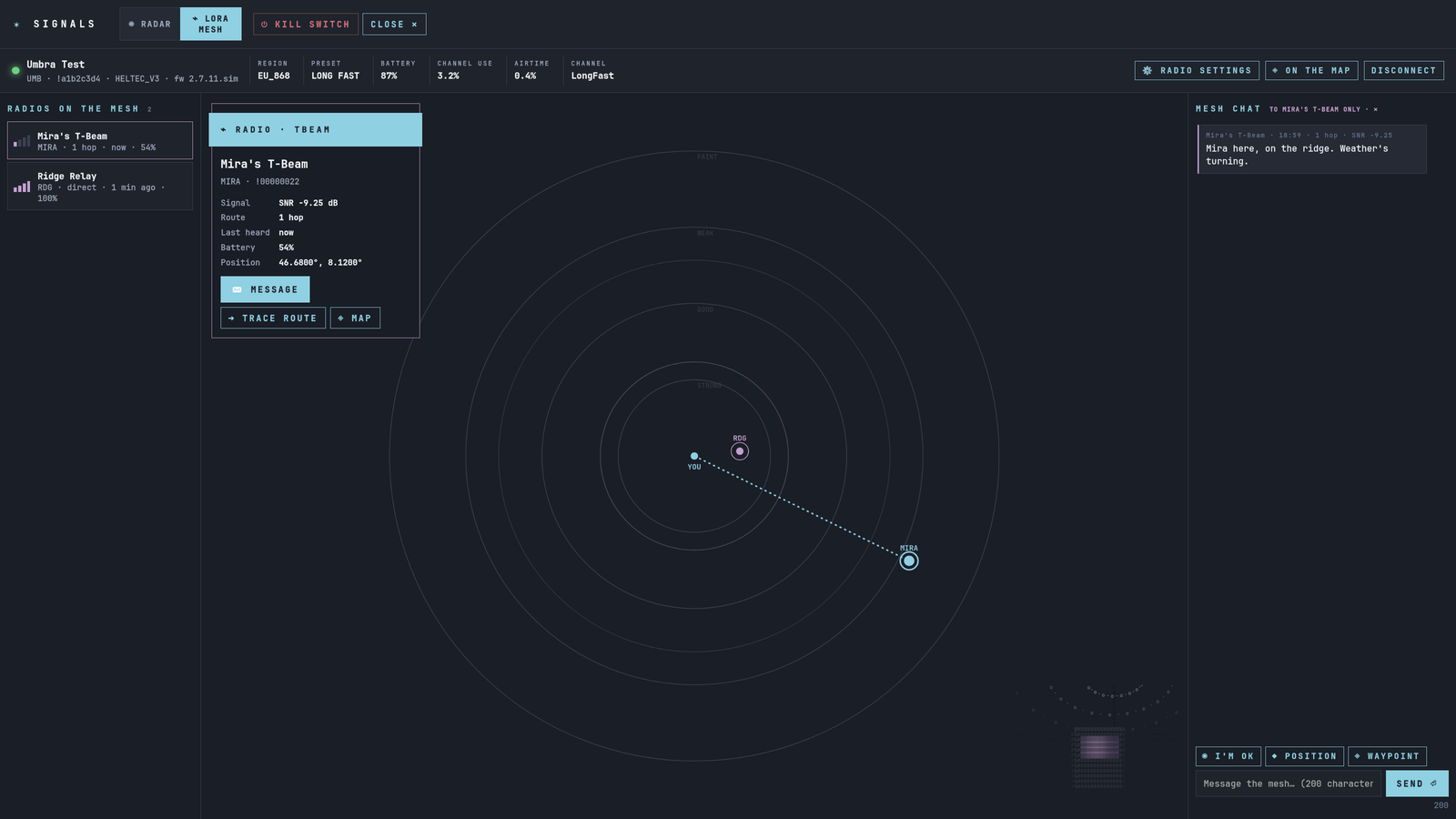Click the Waypoint button

pyautogui.click(x=1387, y=756)
